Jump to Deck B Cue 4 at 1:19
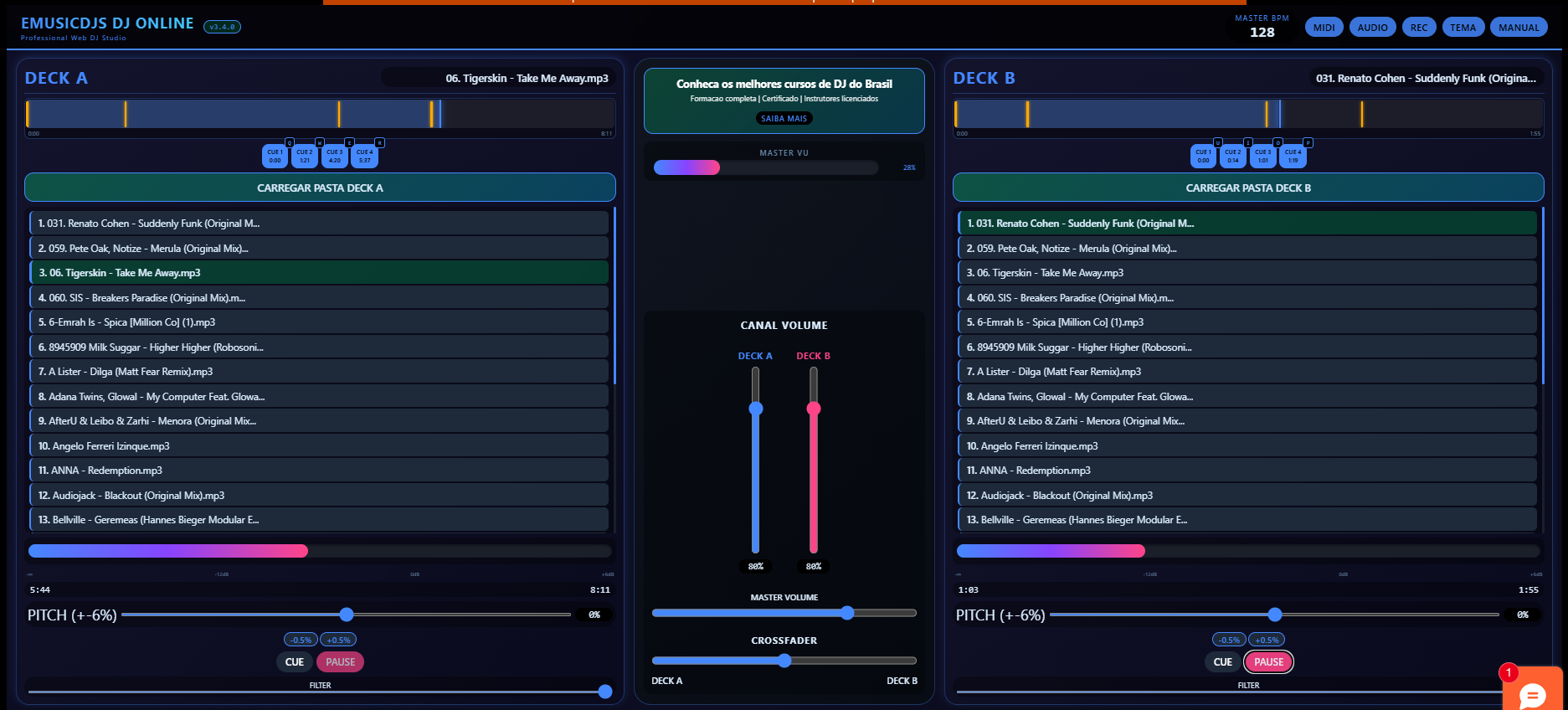This screenshot has width=1568, height=710. click(1293, 157)
